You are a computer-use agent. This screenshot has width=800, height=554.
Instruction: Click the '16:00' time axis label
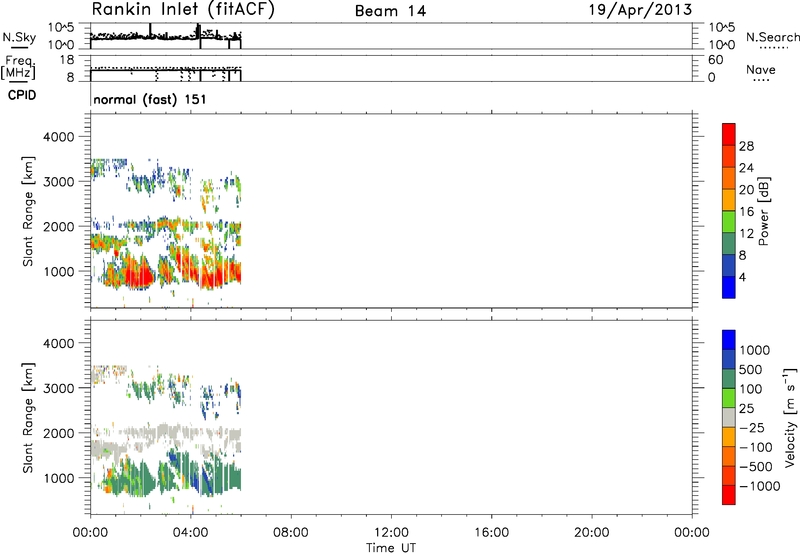491,533
